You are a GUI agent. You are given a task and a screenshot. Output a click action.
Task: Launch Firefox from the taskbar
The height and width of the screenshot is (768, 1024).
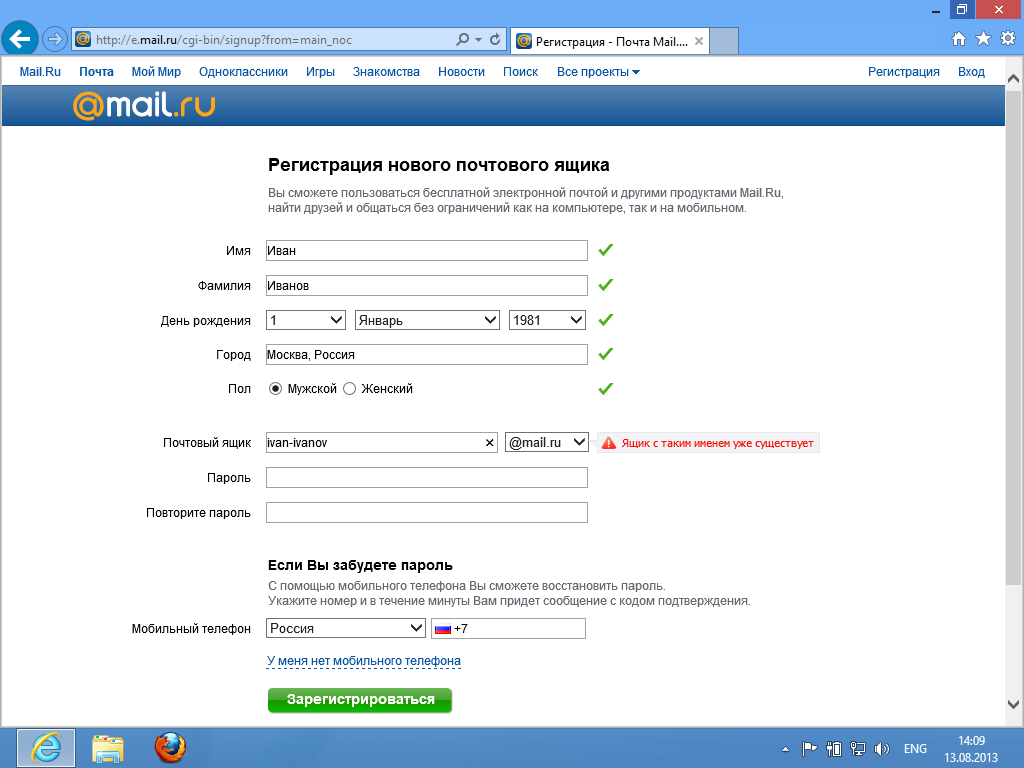[x=170, y=748]
